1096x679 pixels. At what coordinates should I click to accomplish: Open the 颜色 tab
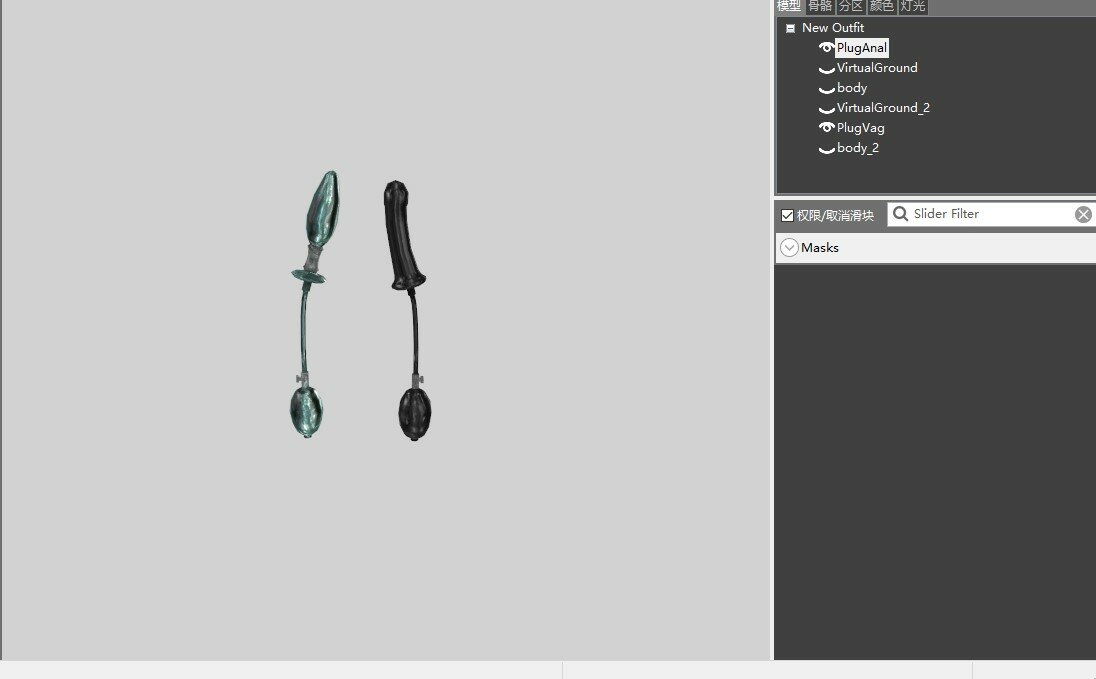(882, 6)
